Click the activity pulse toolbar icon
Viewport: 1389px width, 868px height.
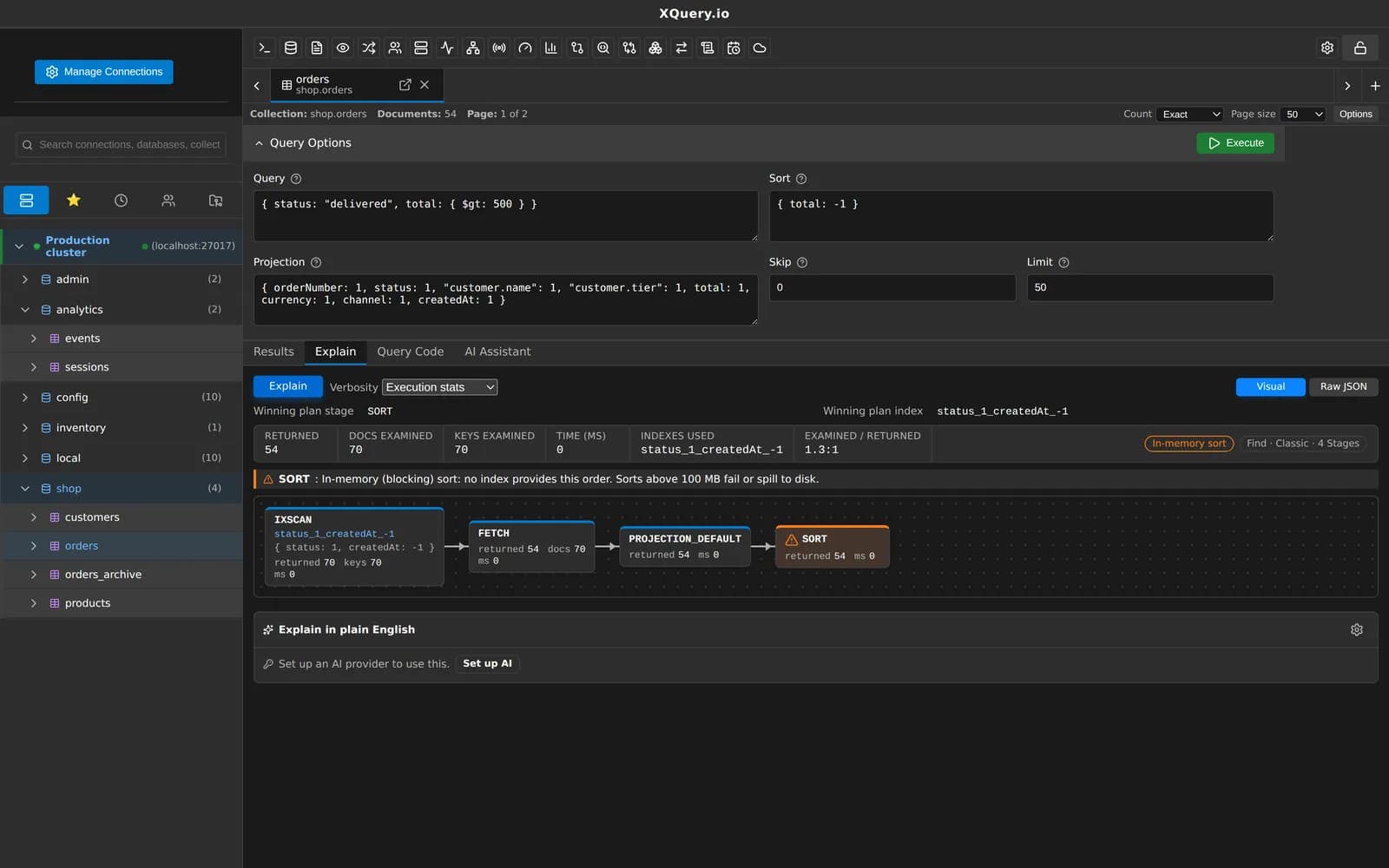tap(447, 48)
